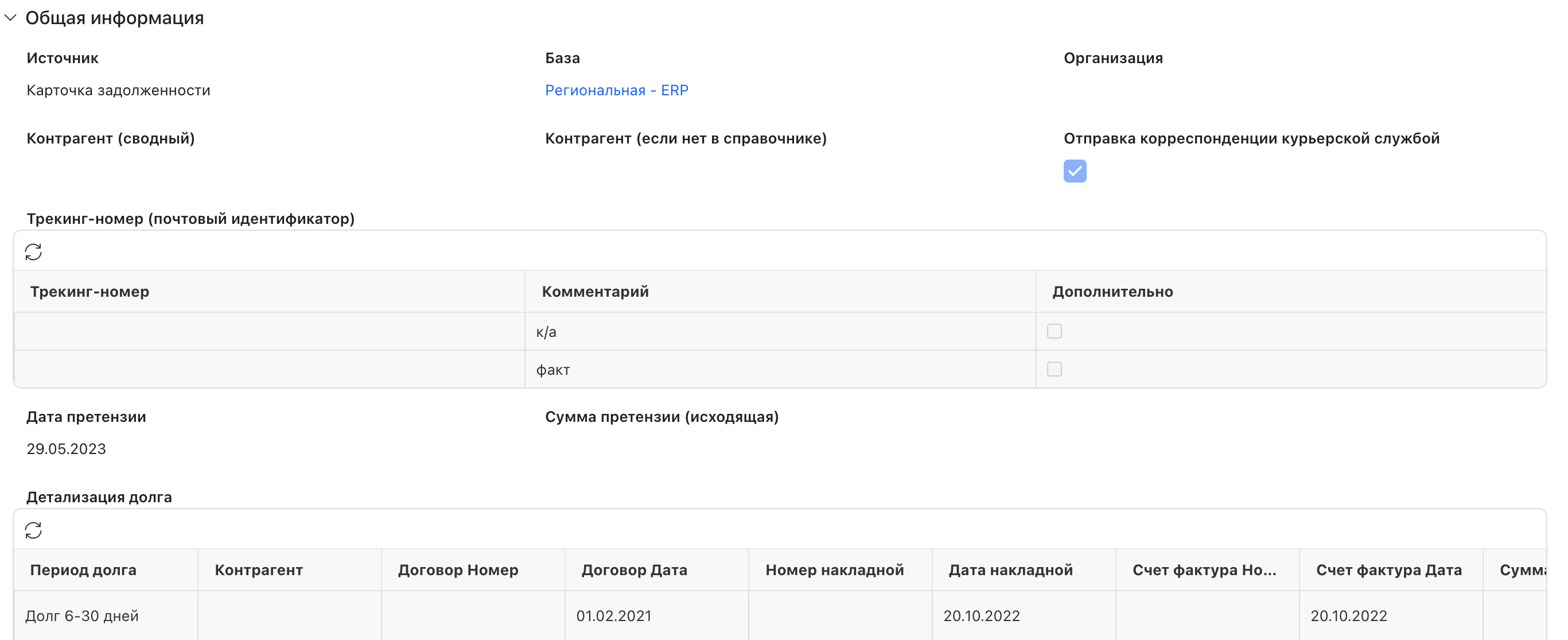Select the 01.02.2021 contract date cell
Viewport: 1568px width, 640px height.
(657, 615)
